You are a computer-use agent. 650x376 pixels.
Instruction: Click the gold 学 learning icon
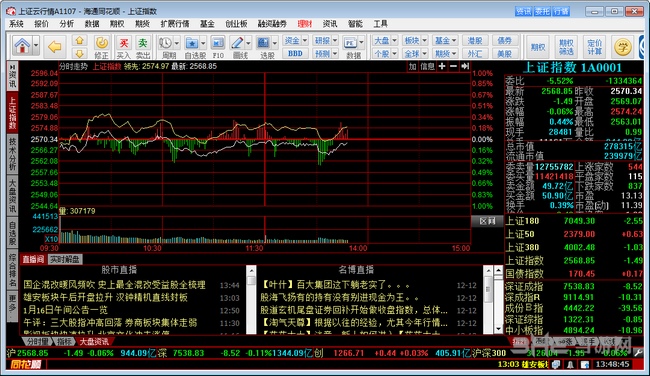(x=623, y=46)
